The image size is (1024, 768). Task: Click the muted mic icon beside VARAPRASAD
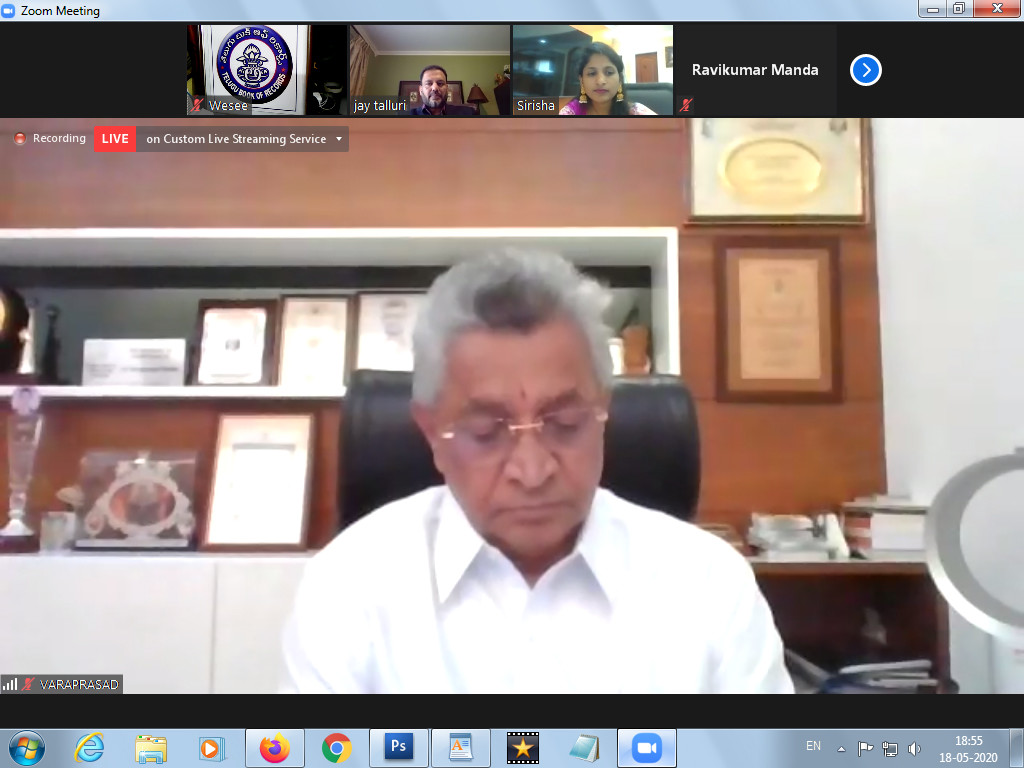point(29,684)
